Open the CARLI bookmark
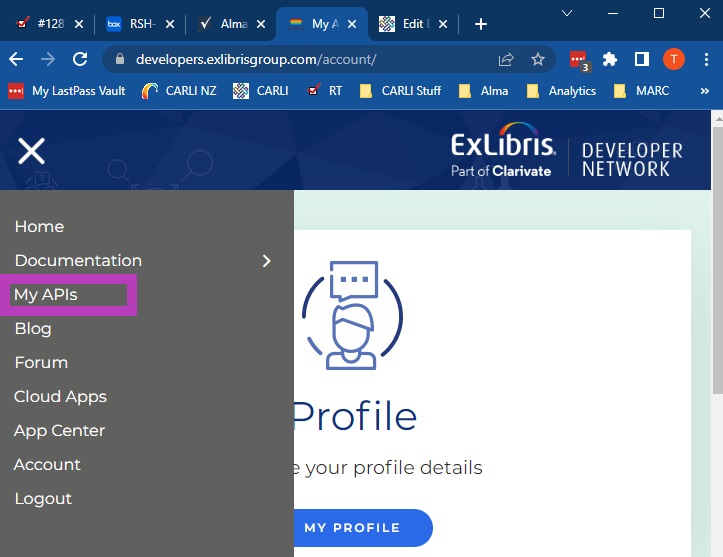The height and width of the screenshot is (557, 723). pos(261,91)
